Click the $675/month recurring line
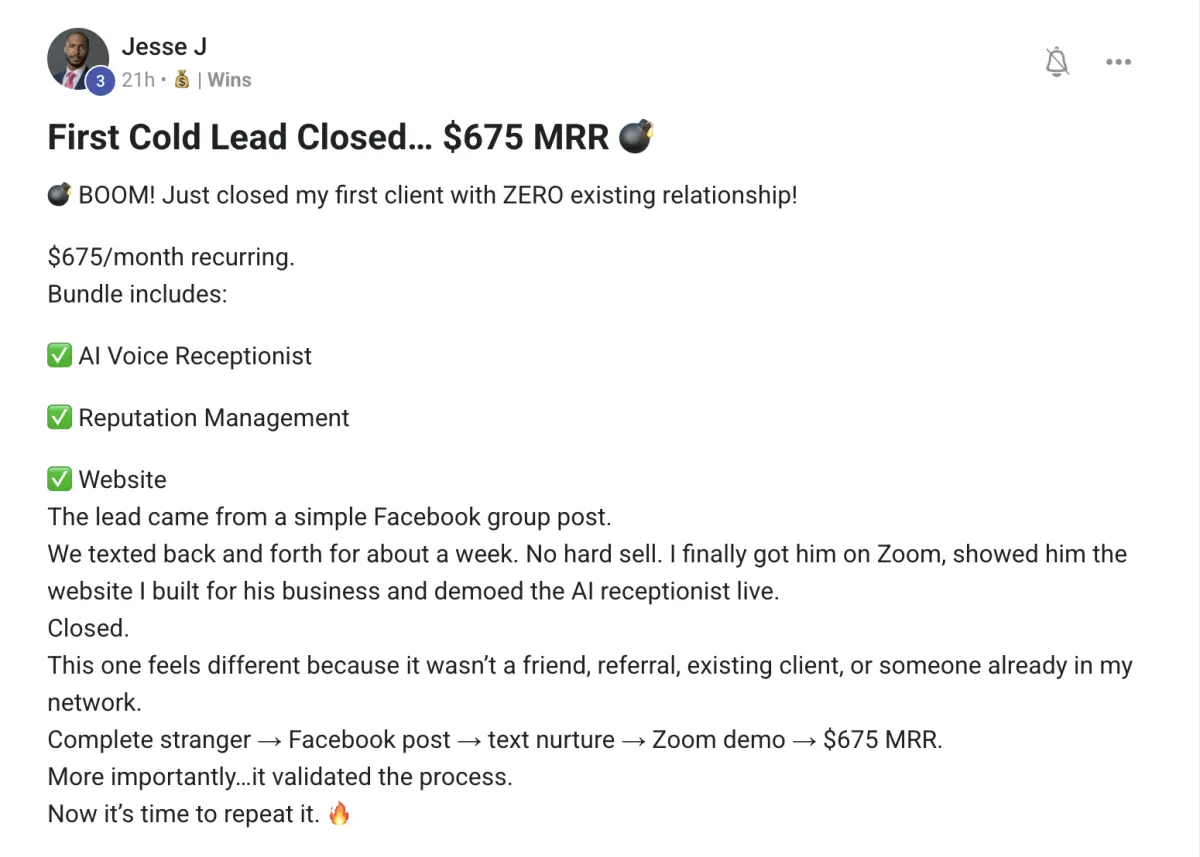 [x=171, y=257]
